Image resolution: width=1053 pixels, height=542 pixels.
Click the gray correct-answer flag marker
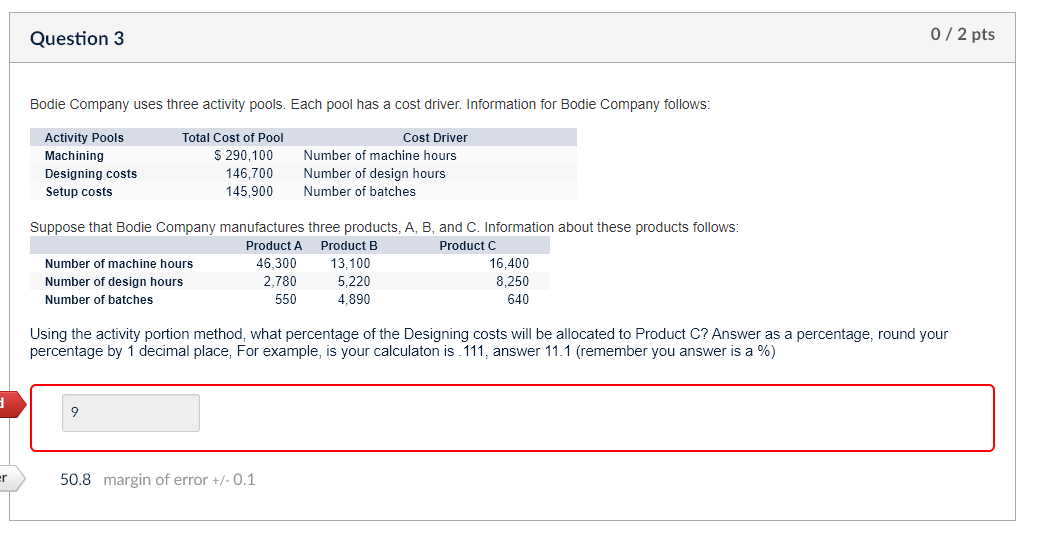(12, 479)
